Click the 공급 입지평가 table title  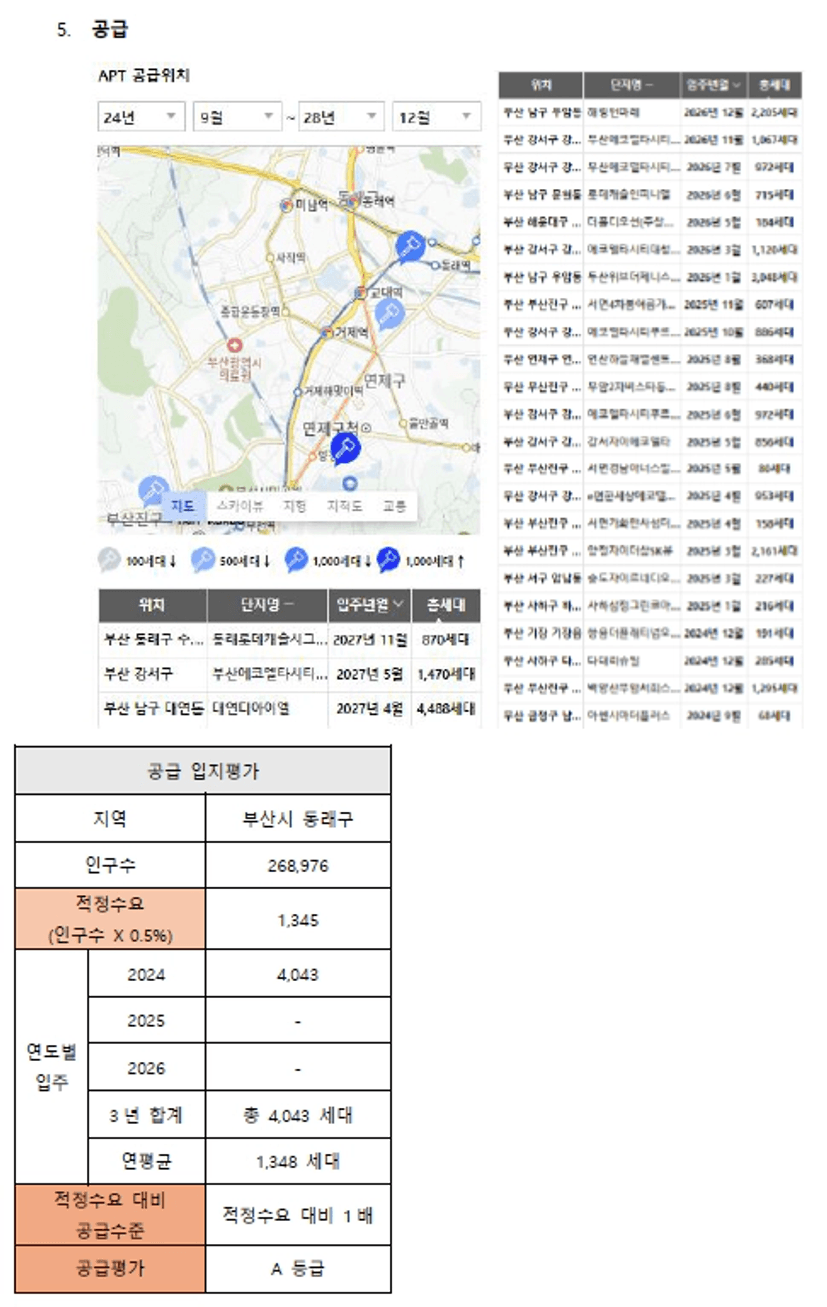[x=203, y=771]
